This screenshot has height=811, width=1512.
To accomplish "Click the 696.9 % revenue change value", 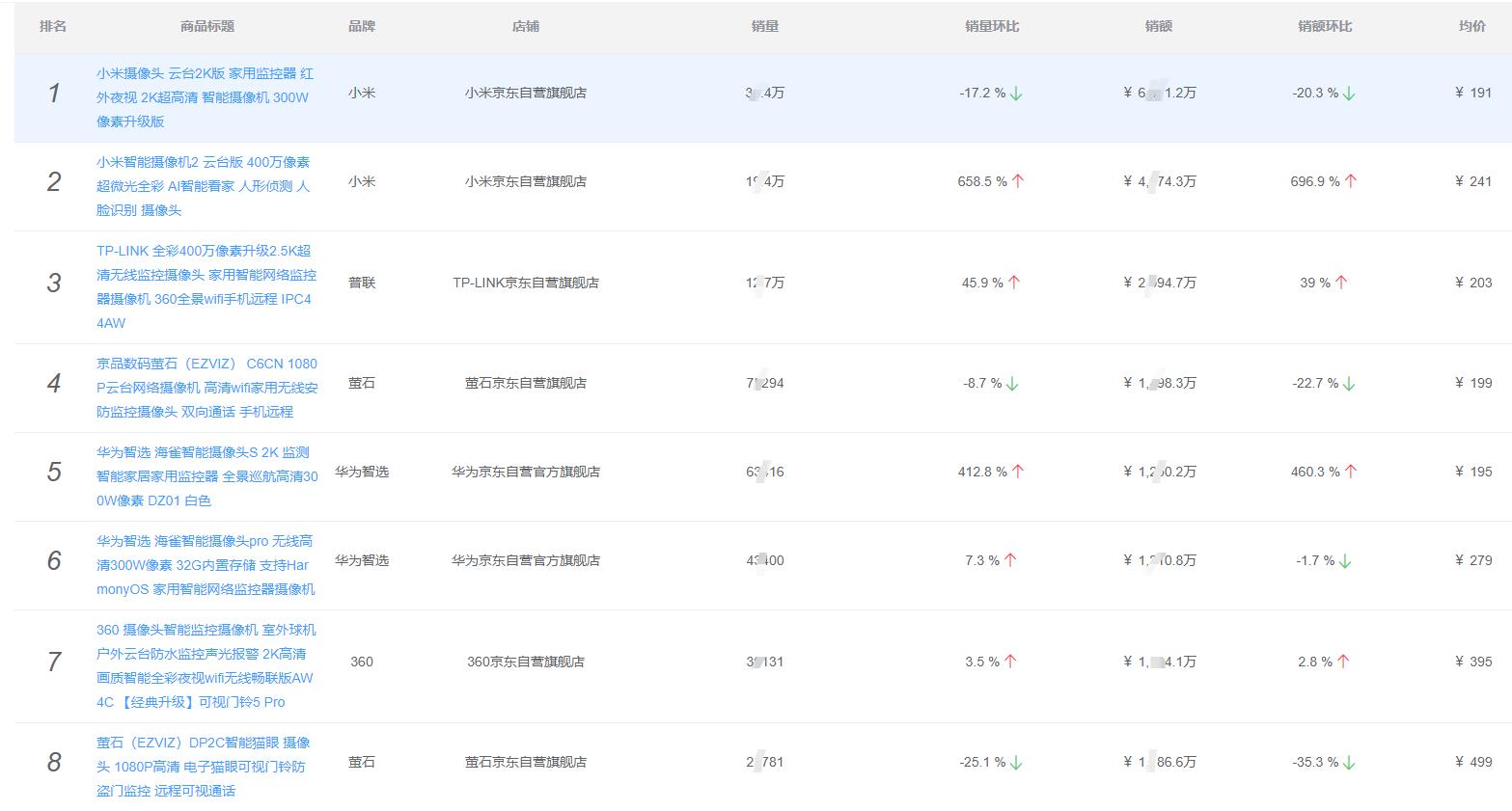I will [x=1315, y=181].
